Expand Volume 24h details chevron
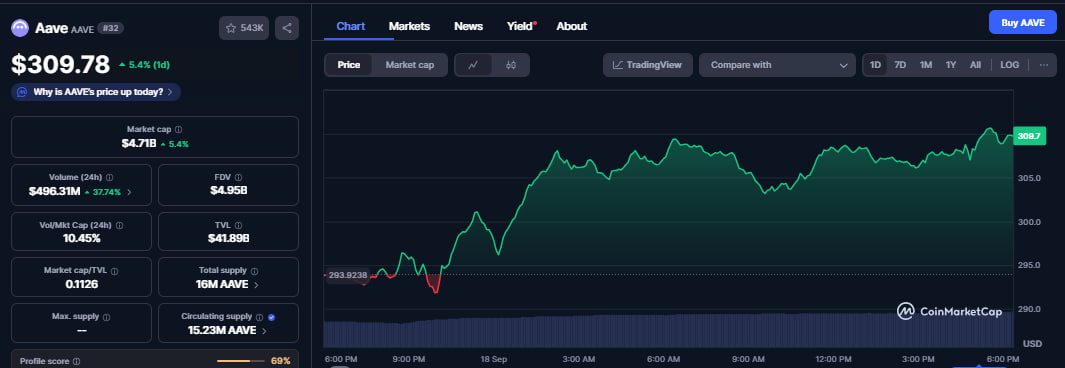The image size is (1065, 368). (x=129, y=192)
